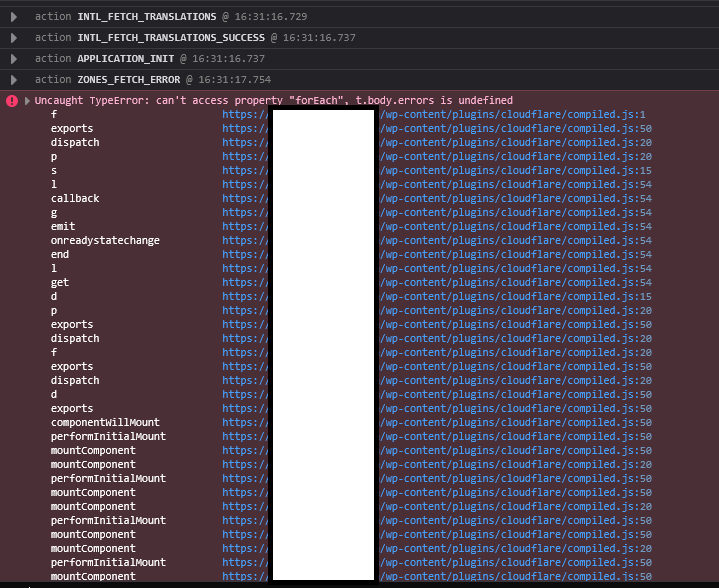Open the compiled.js:1 source link
This screenshot has height=588, width=719.
pos(434,115)
